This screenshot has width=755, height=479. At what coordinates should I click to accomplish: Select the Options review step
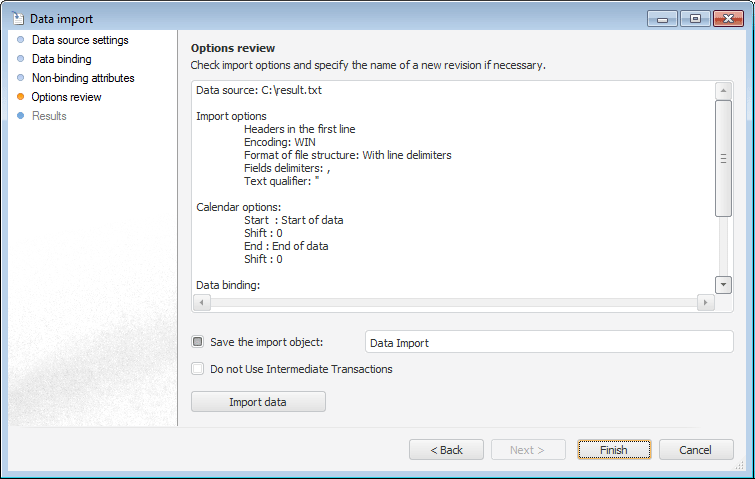coord(66,97)
